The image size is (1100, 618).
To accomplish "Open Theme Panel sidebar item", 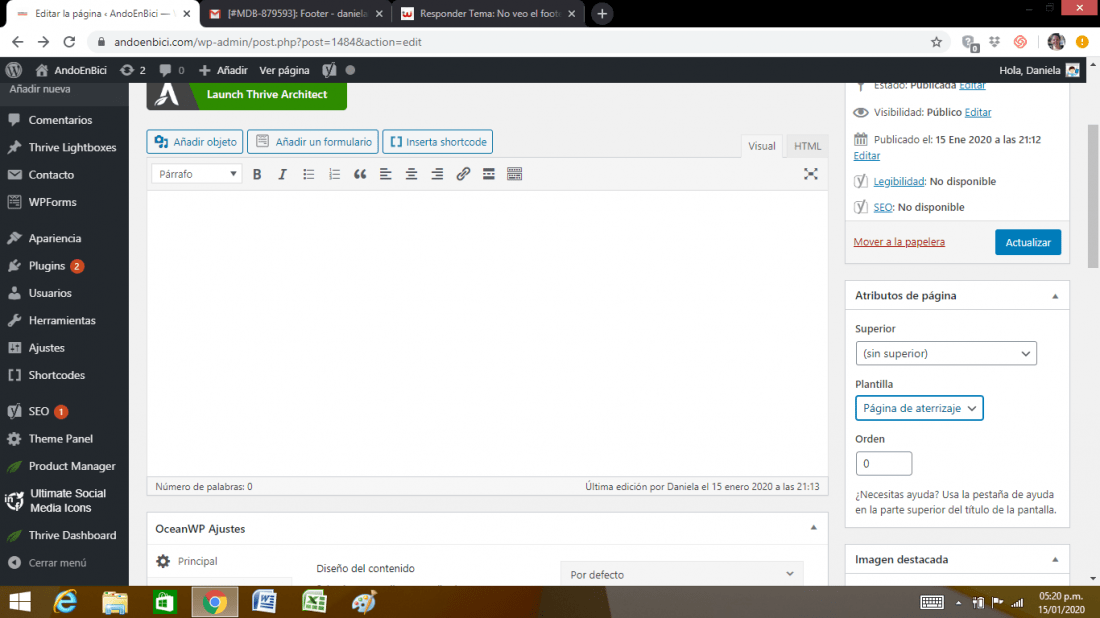I will pyautogui.click(x=60, y=438).
